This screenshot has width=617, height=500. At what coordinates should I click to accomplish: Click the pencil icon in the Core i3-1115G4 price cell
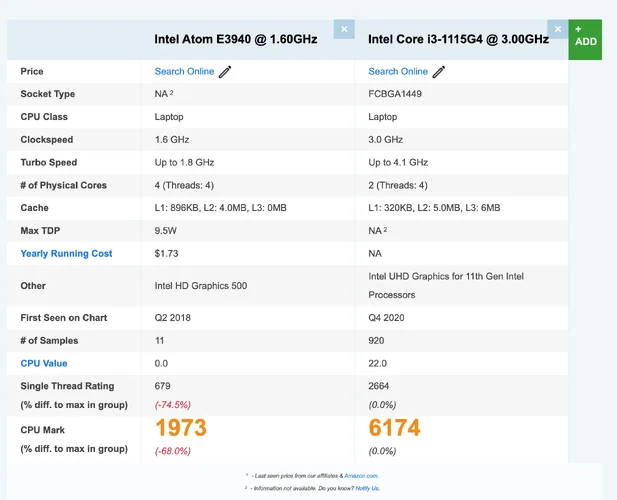click(439, 71)
